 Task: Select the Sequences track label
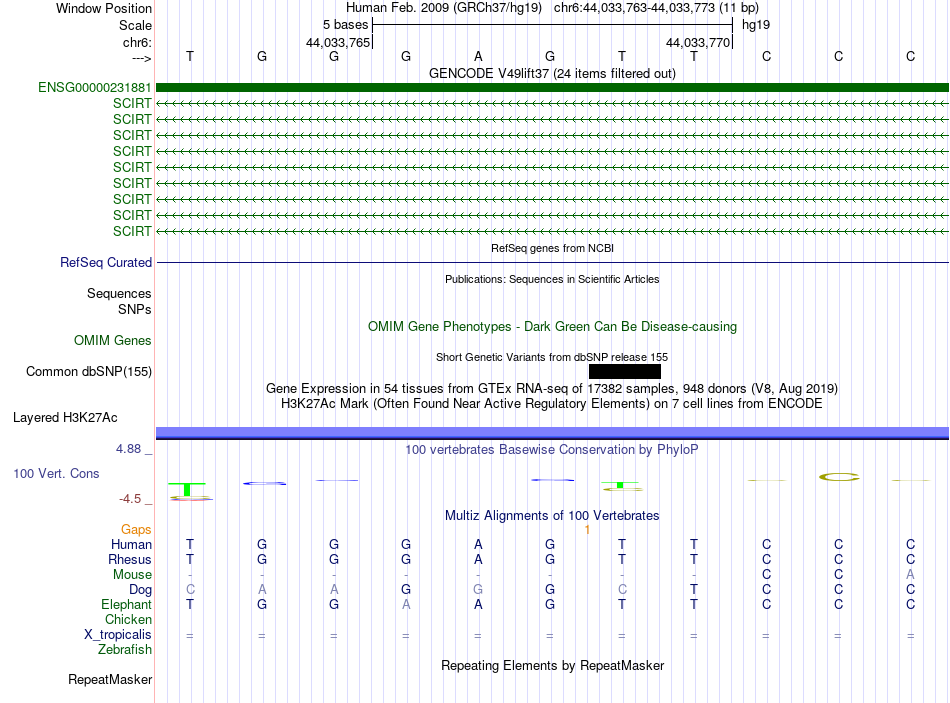[x=119, y=293]
